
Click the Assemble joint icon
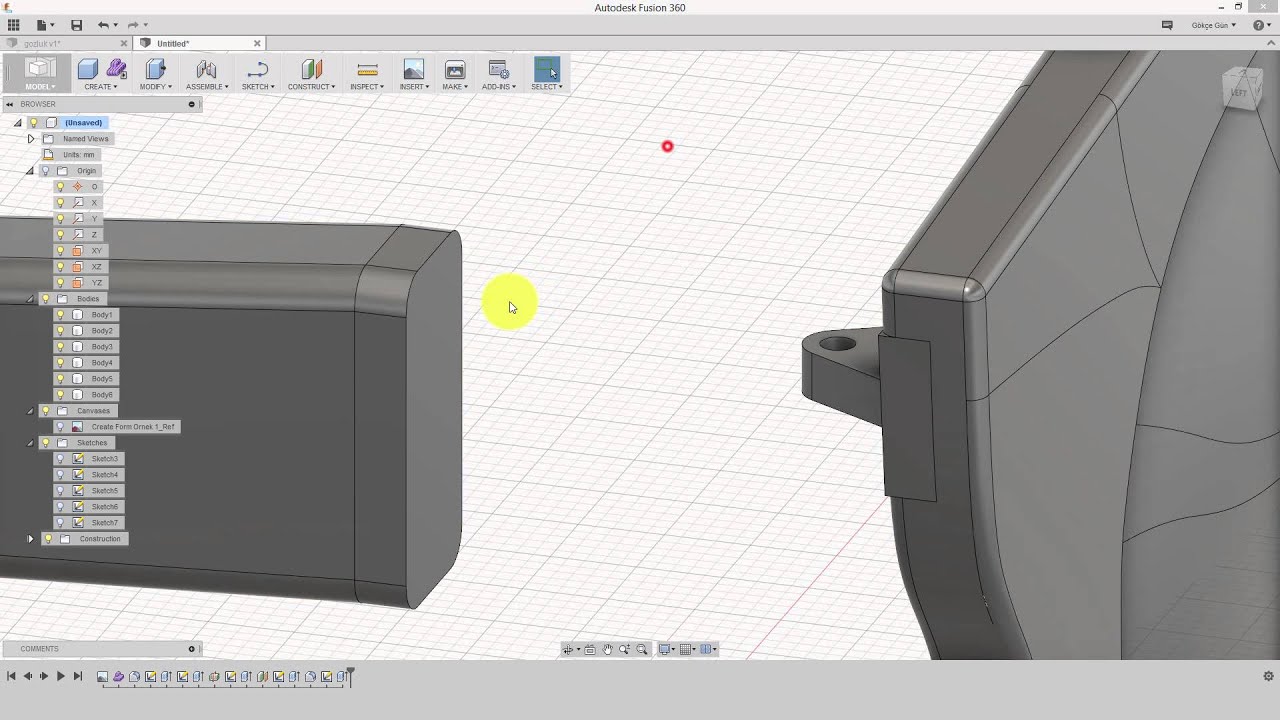(206, 69)
